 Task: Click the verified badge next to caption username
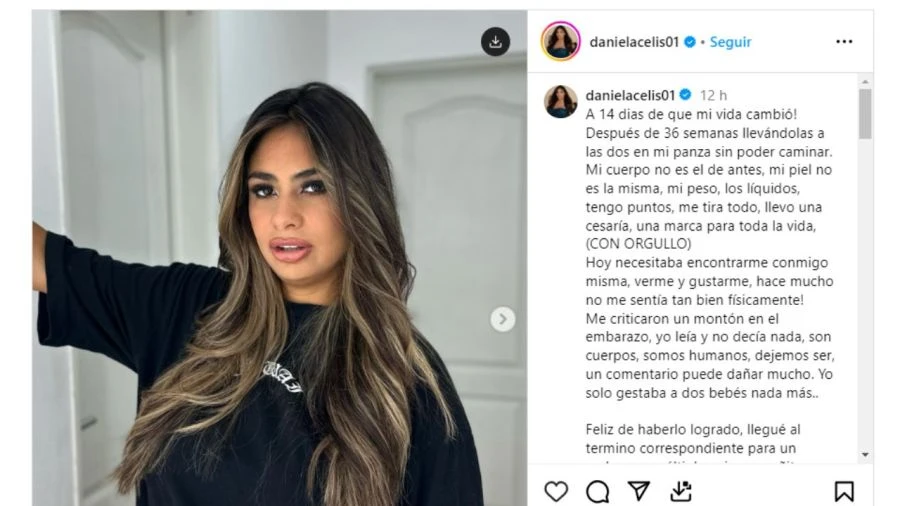(685, 95)
